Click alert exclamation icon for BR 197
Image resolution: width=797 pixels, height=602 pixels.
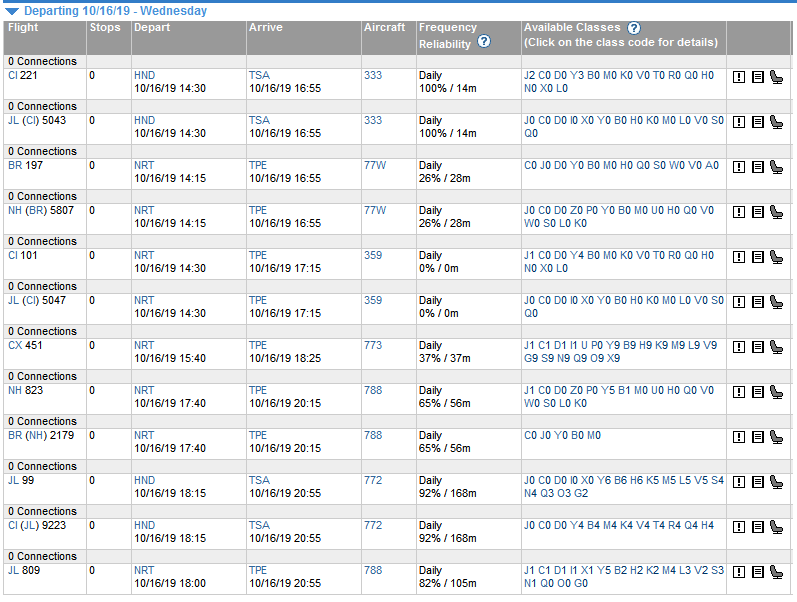point(739,167)
